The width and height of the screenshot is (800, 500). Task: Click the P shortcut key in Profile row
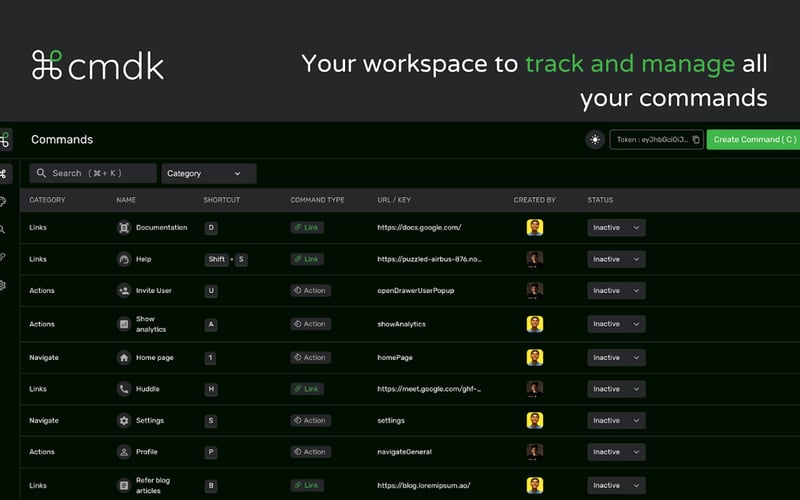pyautogui.click(x=211, y=452)
